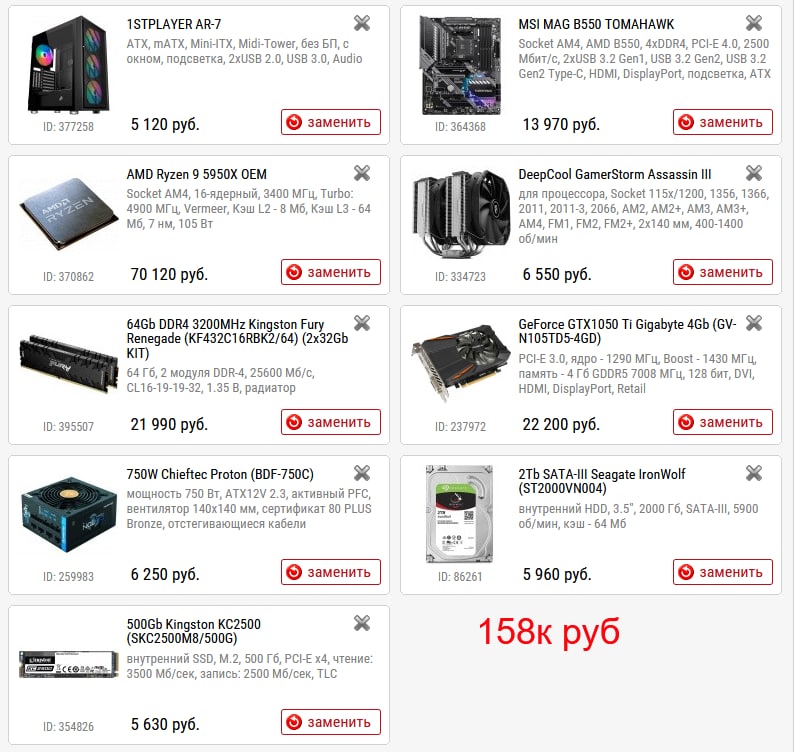The height and width of the screenshot is (752, 796).
Task: Remove the MSI MAG B550 TOMAHAWK motherboard
Action: point(754,23)
